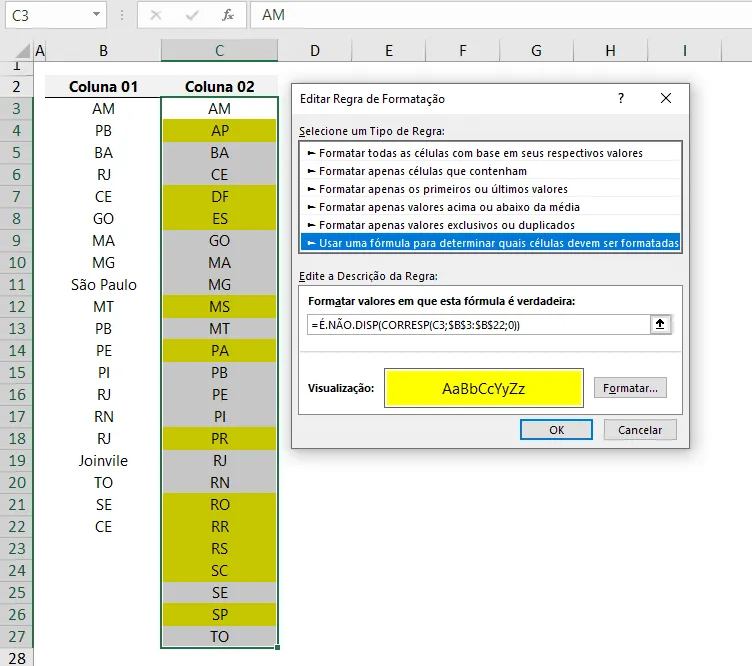
Task: Click highlighted cell 'RR'
Action: pyautogui.click(x=219, y=526)
